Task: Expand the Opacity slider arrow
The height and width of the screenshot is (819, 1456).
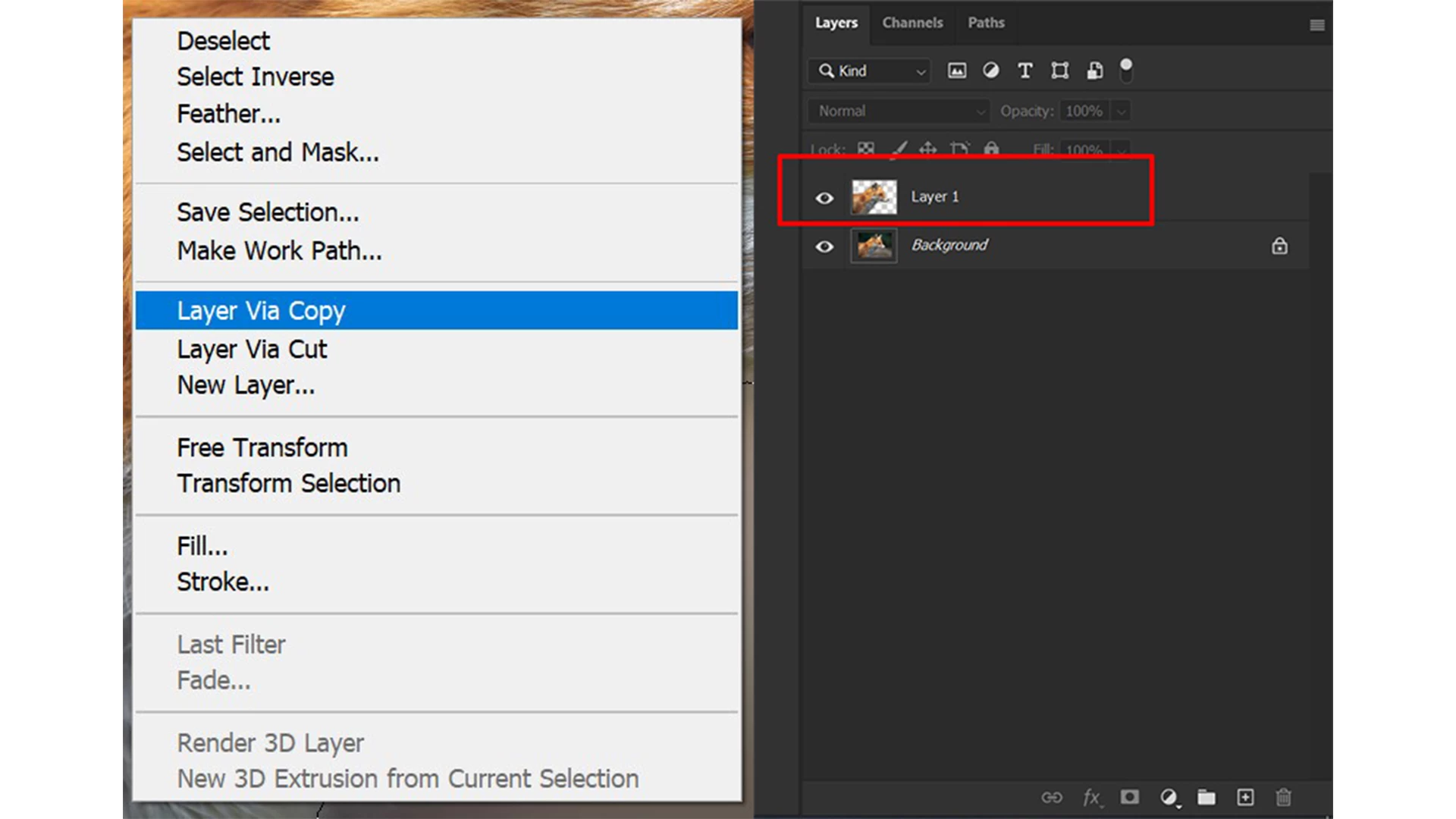Action: click(x=1121, y=111)
